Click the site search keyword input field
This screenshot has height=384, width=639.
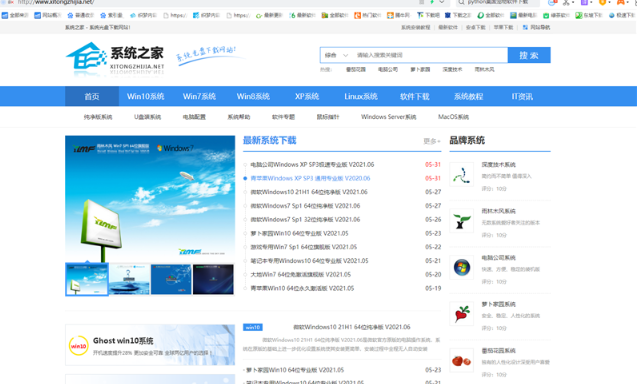coord(430,55)
